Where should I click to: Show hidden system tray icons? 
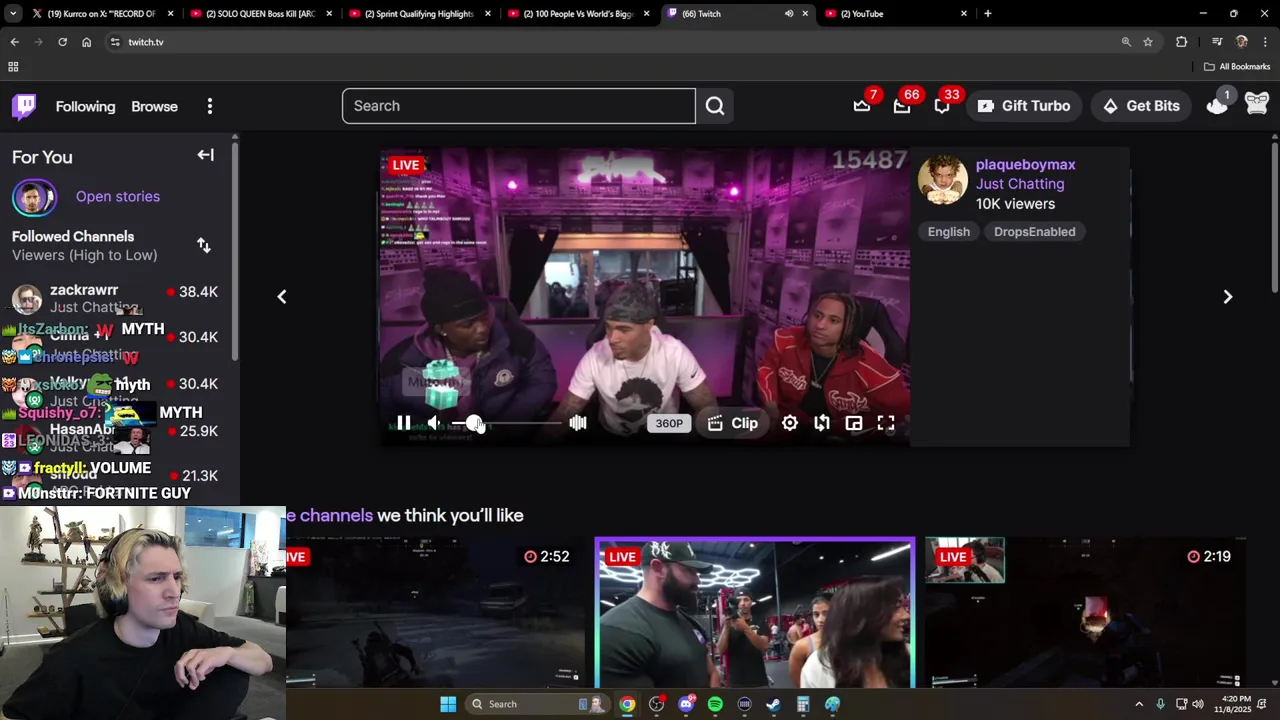1139,704
